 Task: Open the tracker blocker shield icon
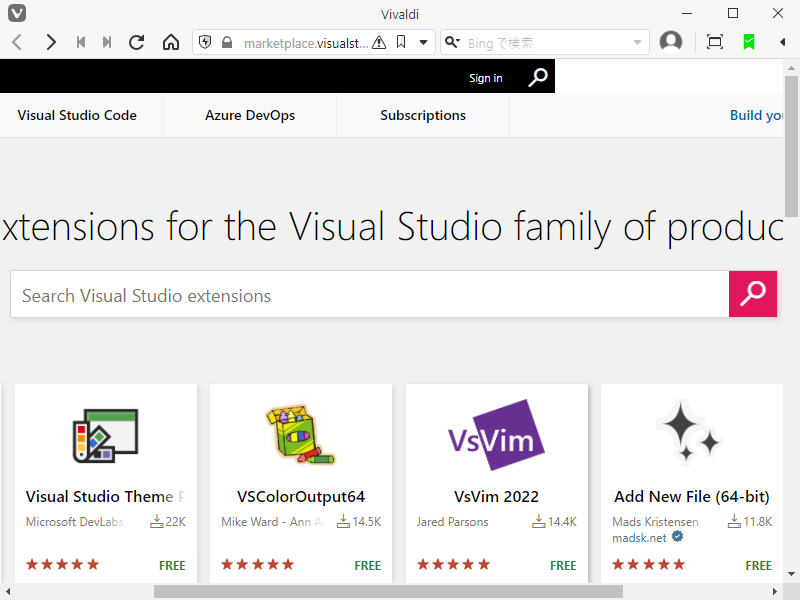205,42
